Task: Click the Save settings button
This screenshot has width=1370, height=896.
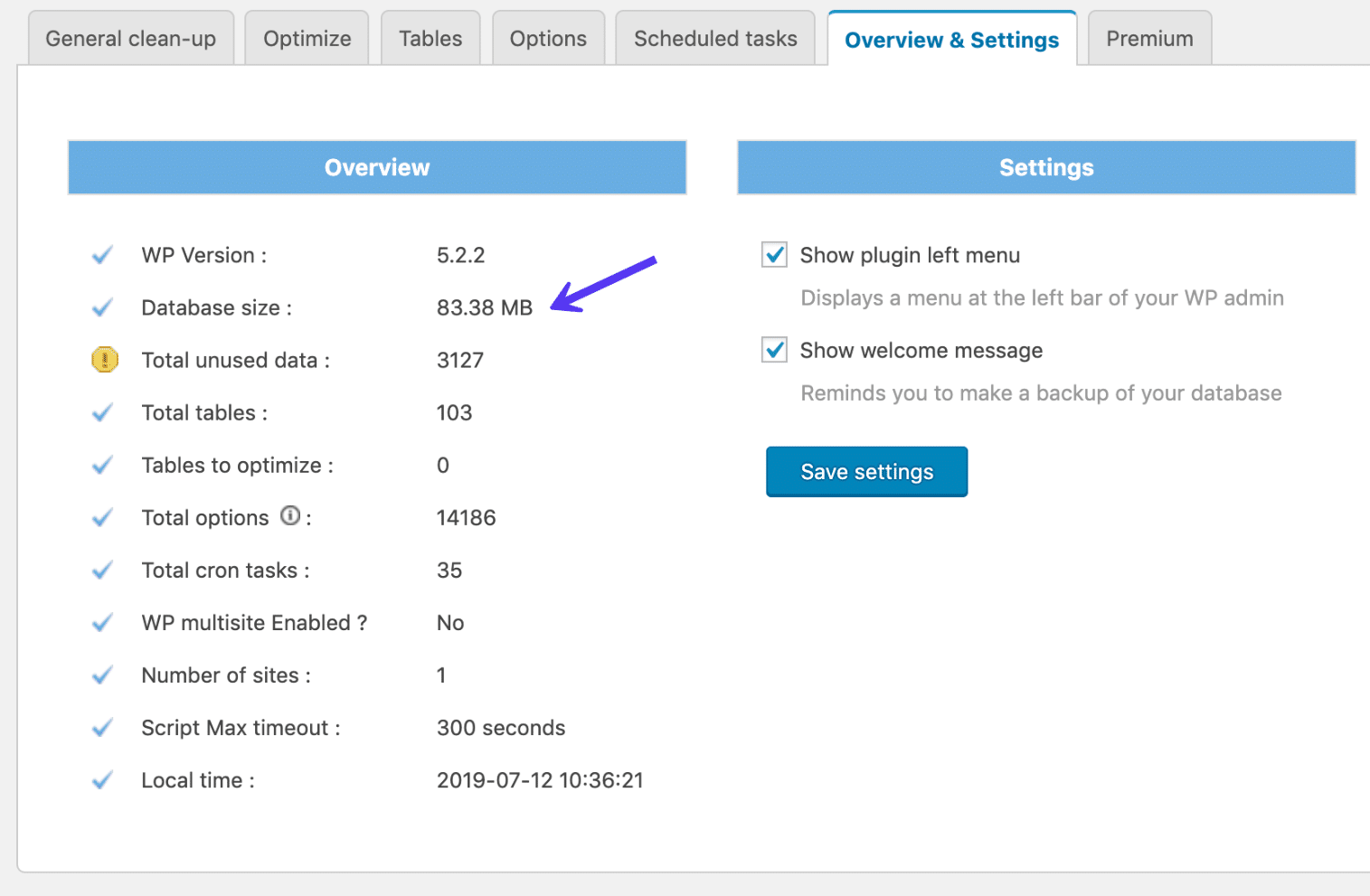Action: pyautogui.click(x=865, y=471)
